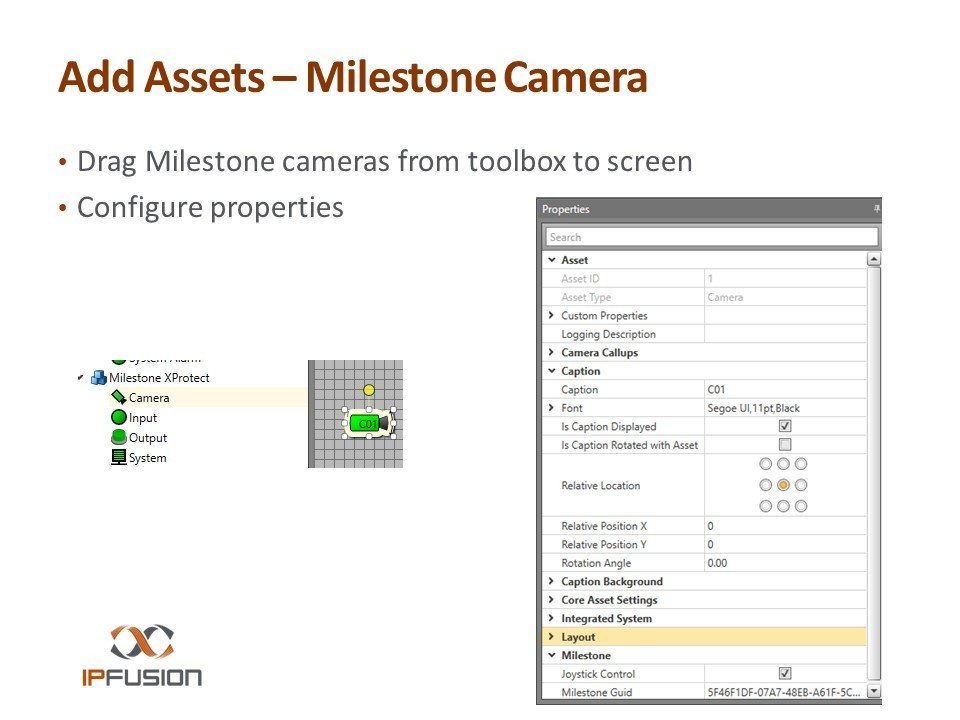Click scrollbar up arrow in Properties
Image resolution: width=960 pixels, height=720 pixels.
[x=874, y=259]
